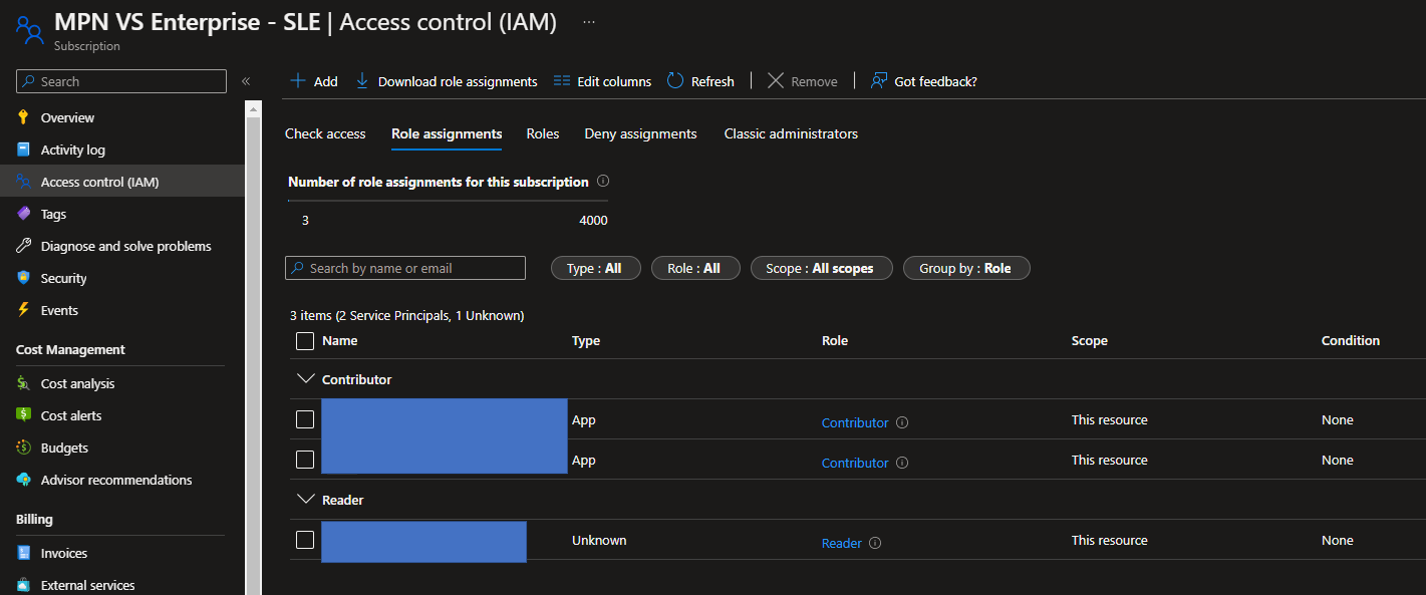
Task: Click the Events lightning bolt icon
Action: click(x=24, y=310)
